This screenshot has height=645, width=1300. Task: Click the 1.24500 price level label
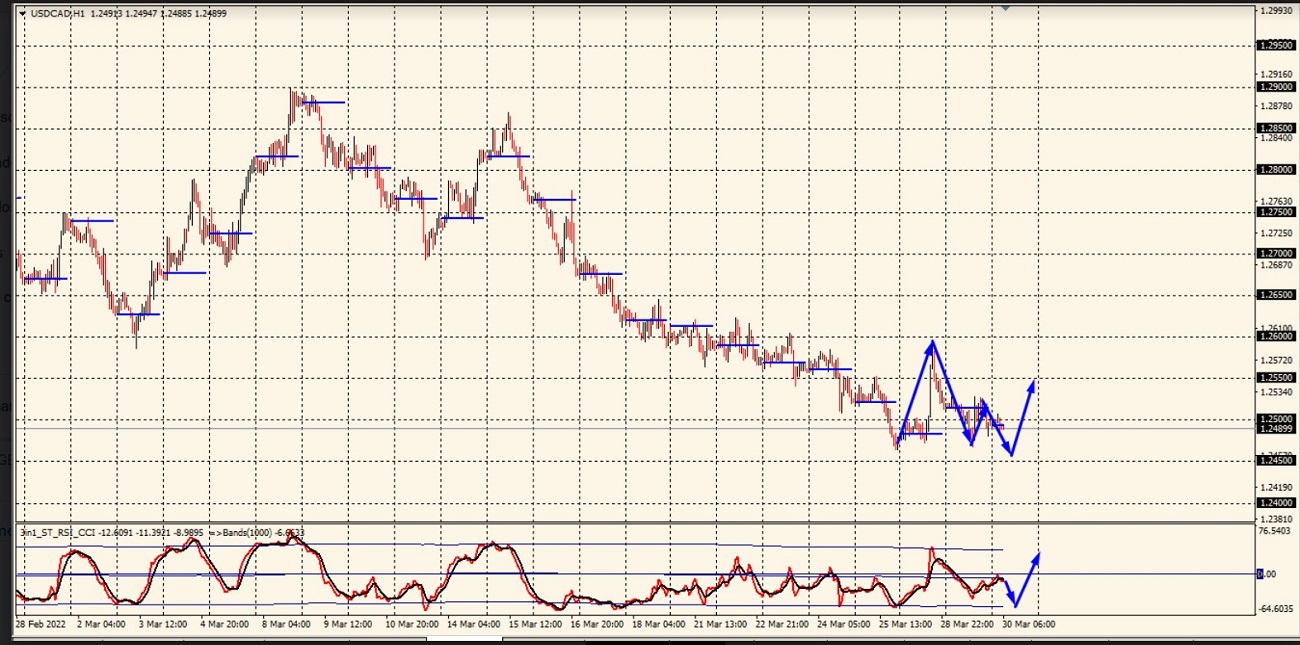1276,461
